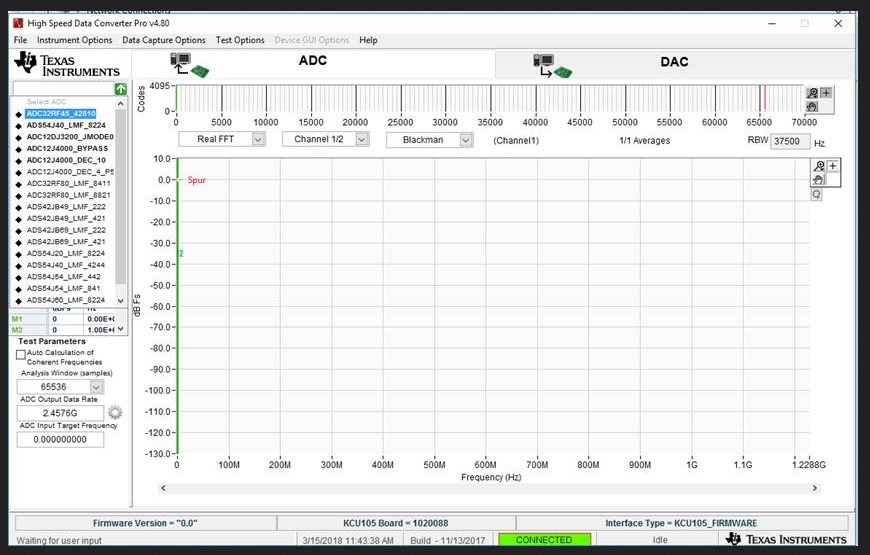This screenshot has width=870, height=555.
Task: Click the RBW 37500 field
Action: tap(790, 141)
